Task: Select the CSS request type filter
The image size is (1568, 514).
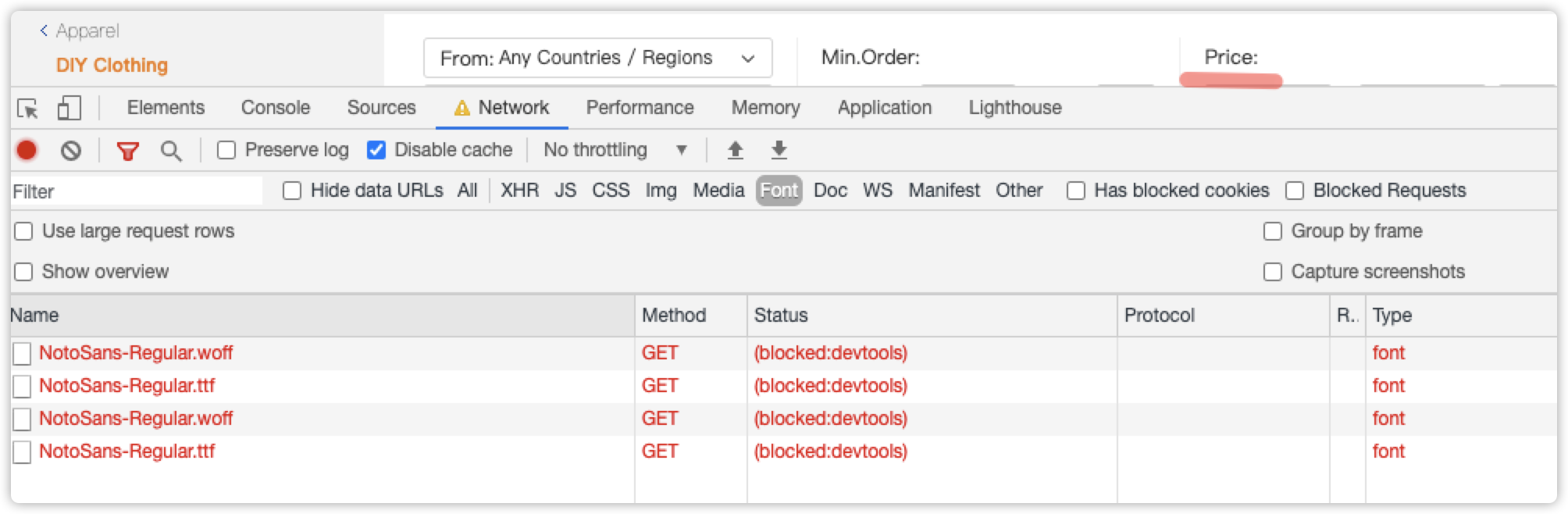Action: click(x=611, y=191)
